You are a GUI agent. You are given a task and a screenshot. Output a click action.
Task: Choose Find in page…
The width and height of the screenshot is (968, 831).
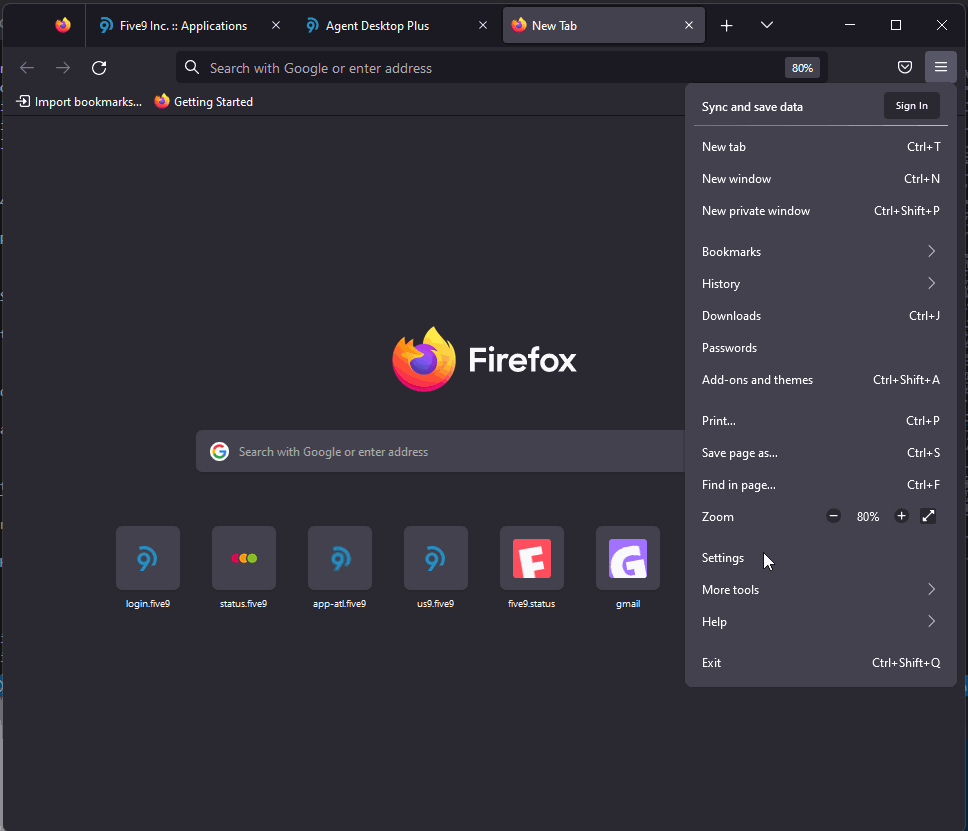820,485
